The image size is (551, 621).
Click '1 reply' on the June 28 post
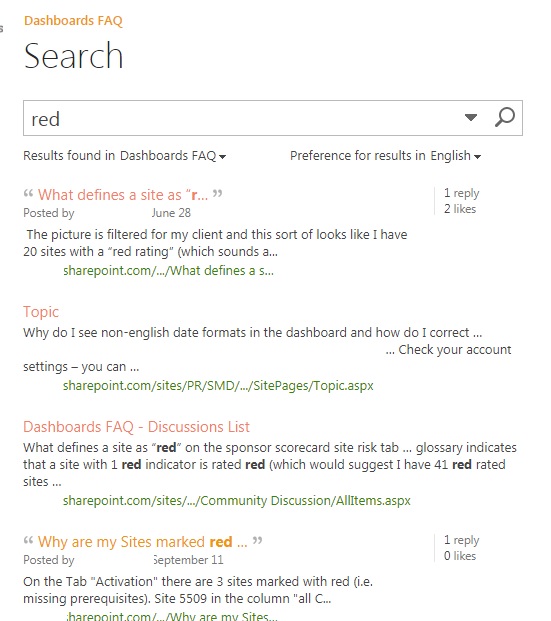coord(461,193)
